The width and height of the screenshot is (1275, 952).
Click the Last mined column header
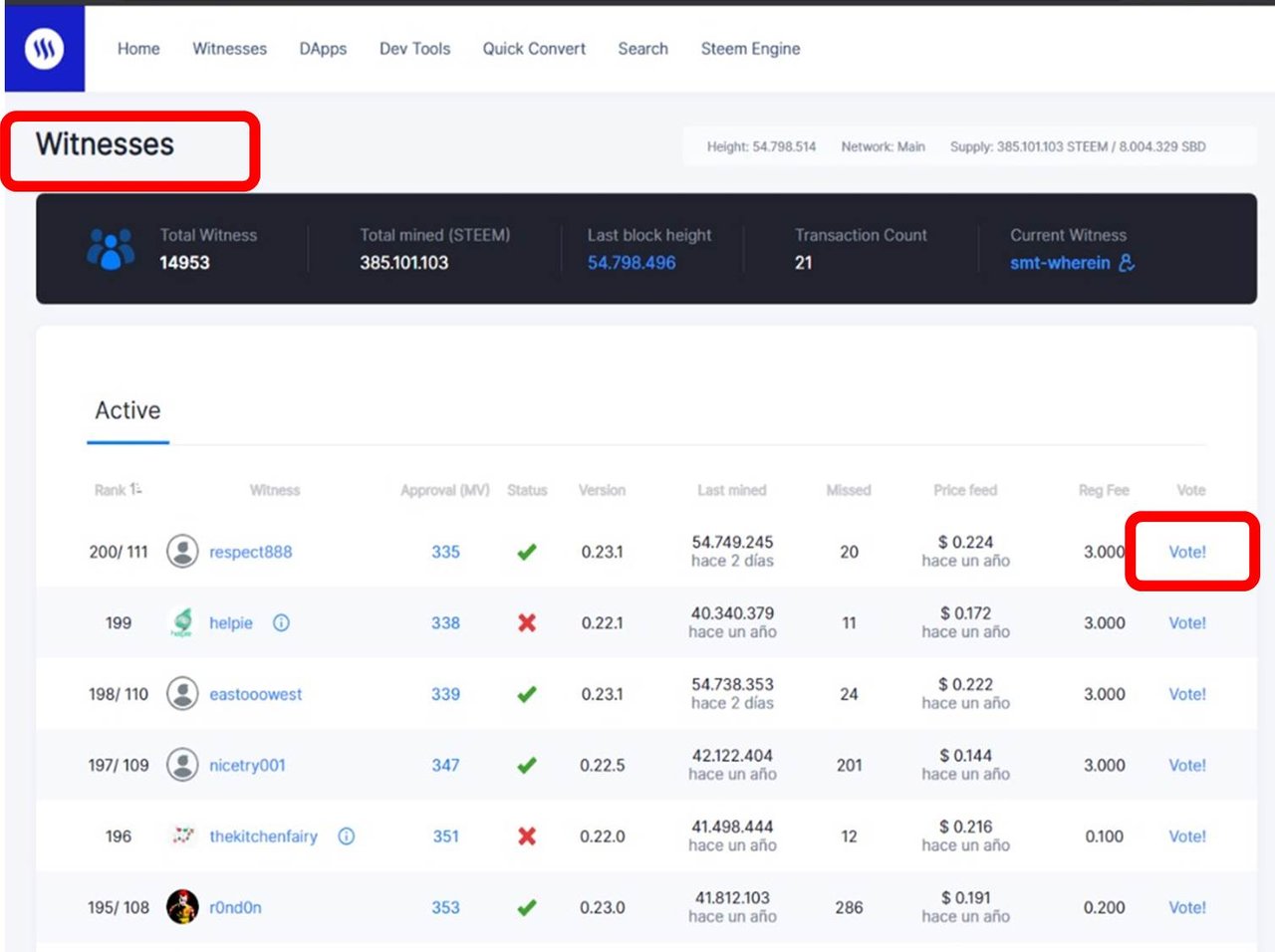[x=732, y=490]
